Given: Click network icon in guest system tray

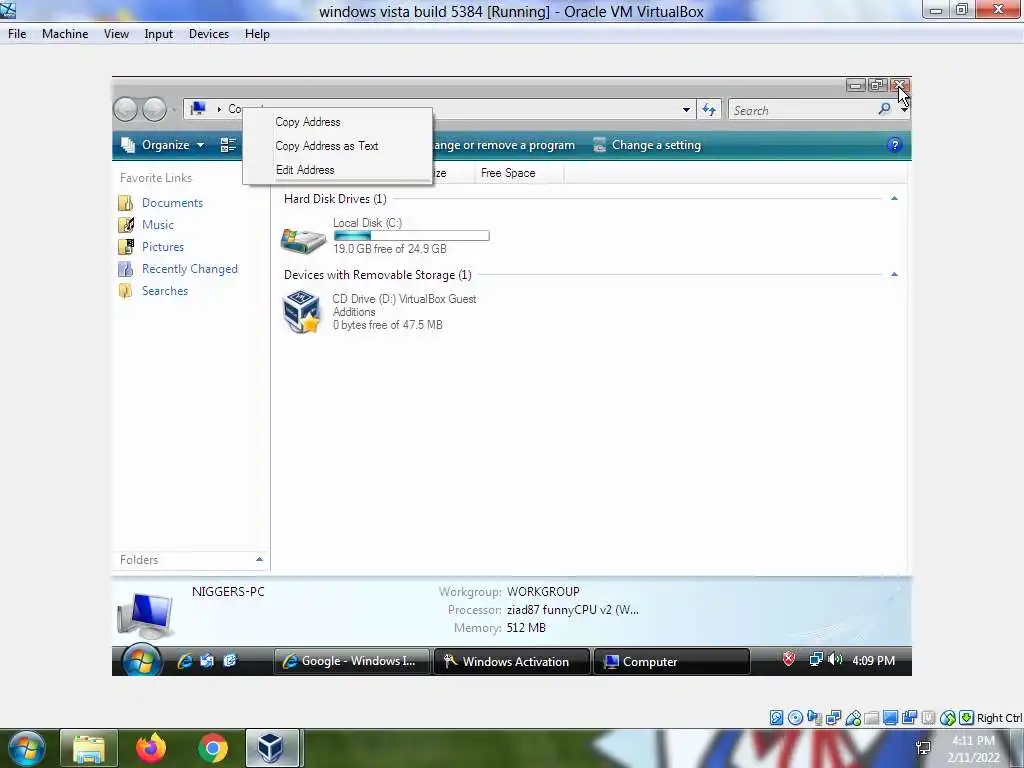Looking at the screenshot, I should coord(816,660).
